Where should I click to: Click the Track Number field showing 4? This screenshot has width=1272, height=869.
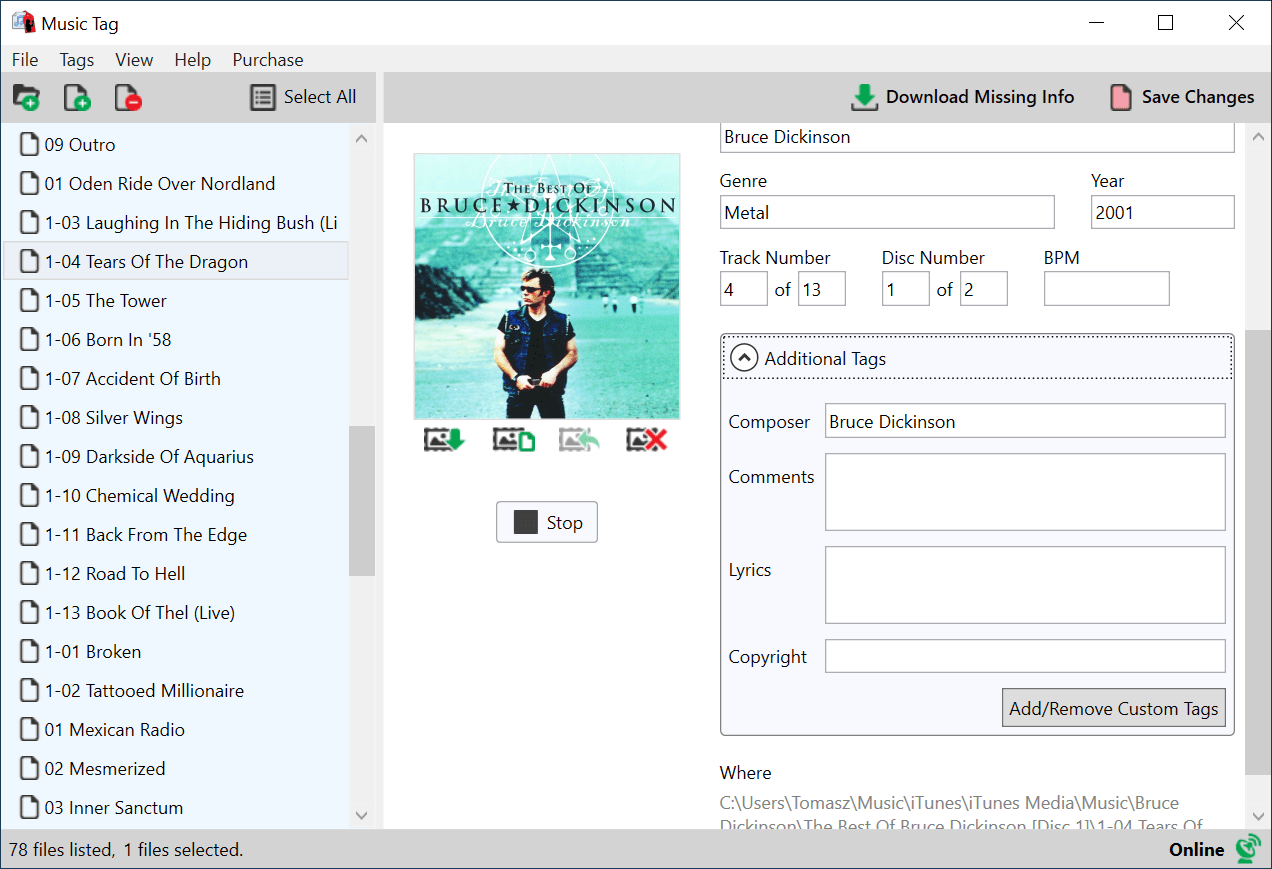[744, 289]
